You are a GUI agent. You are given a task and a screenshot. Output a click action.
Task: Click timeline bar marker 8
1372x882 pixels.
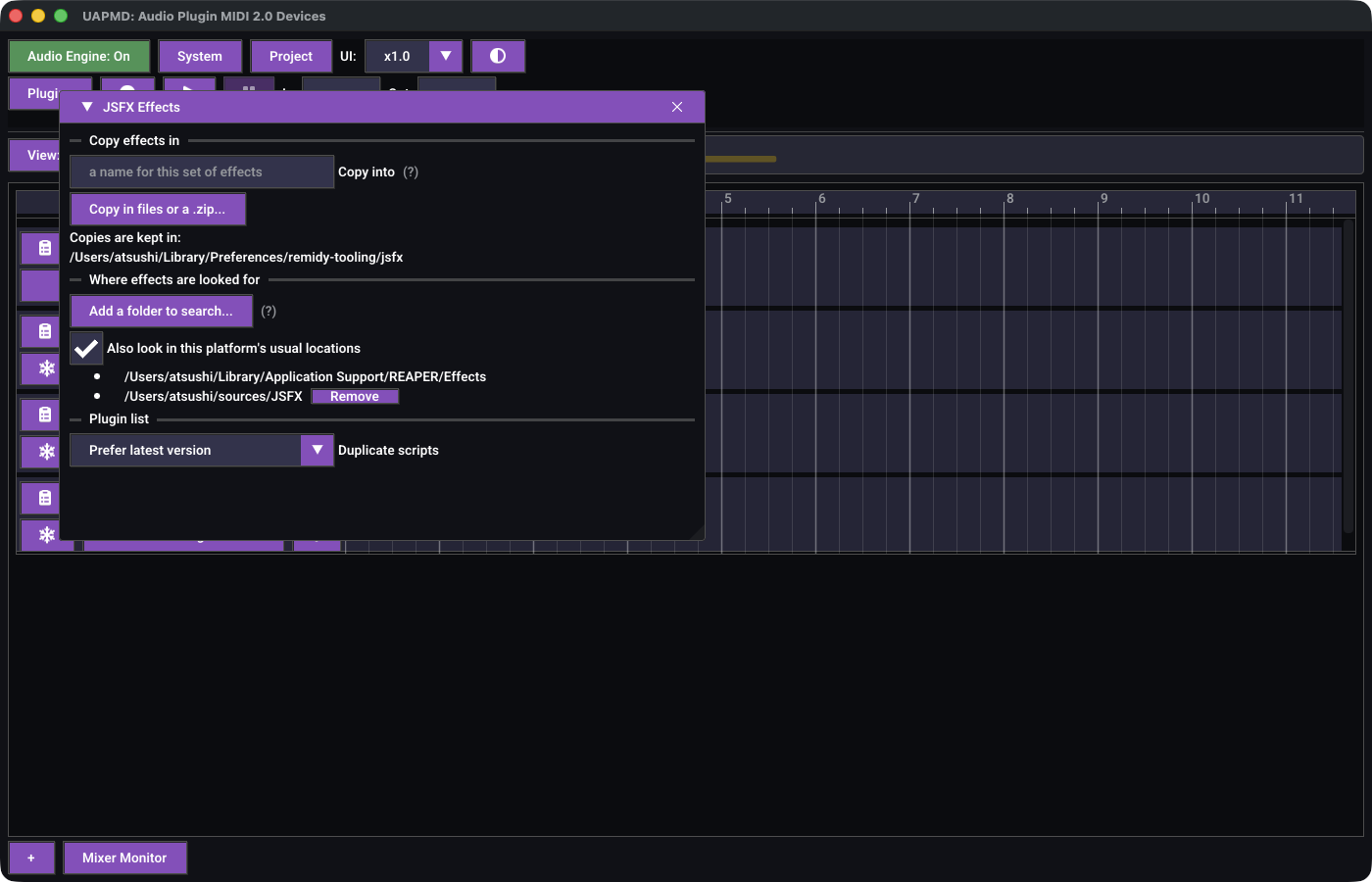click(x=1010, y=198)
